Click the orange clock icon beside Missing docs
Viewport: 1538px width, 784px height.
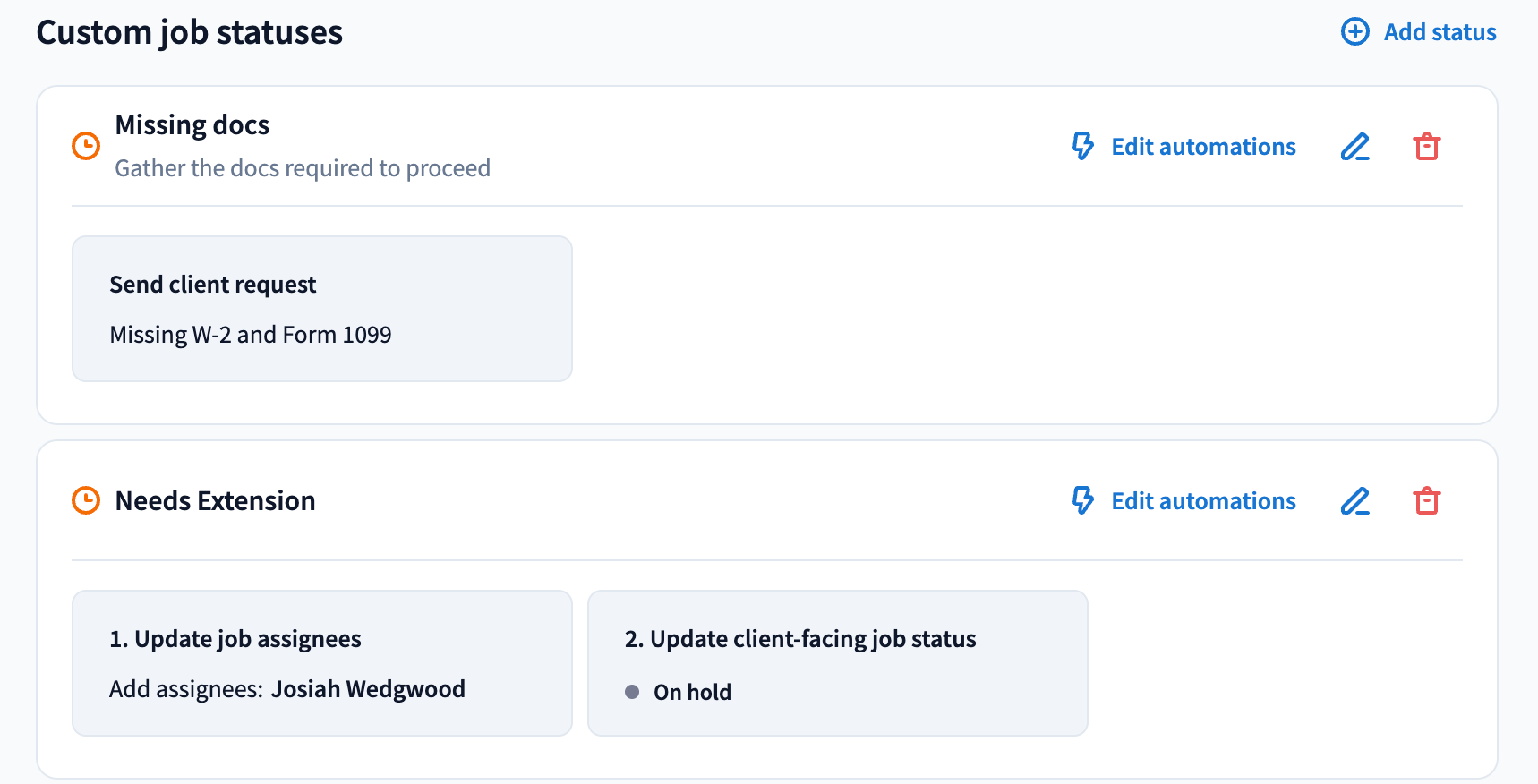[x=86, y=146]
